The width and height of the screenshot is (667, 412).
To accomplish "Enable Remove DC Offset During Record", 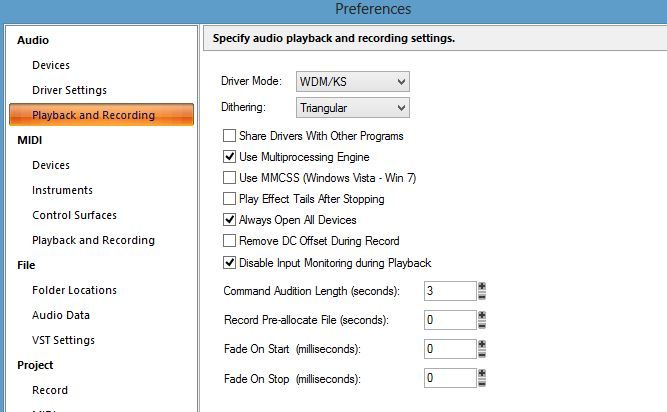I will (230, 241).
